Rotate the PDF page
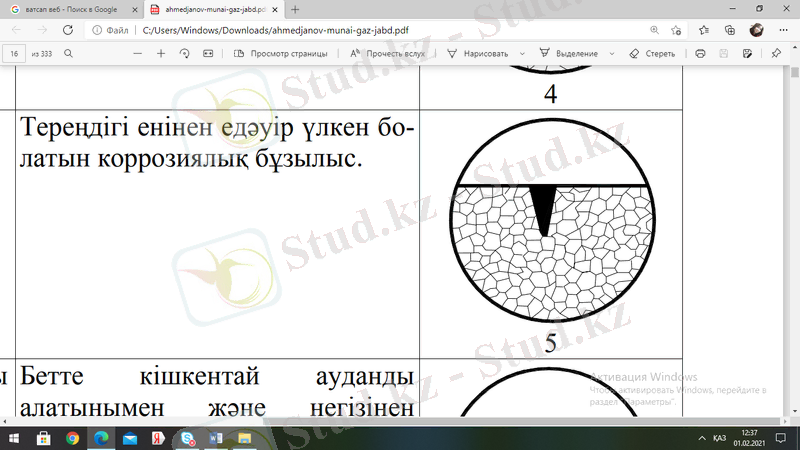The height and width of the screenshot is (450, 800). pos(184,53)
